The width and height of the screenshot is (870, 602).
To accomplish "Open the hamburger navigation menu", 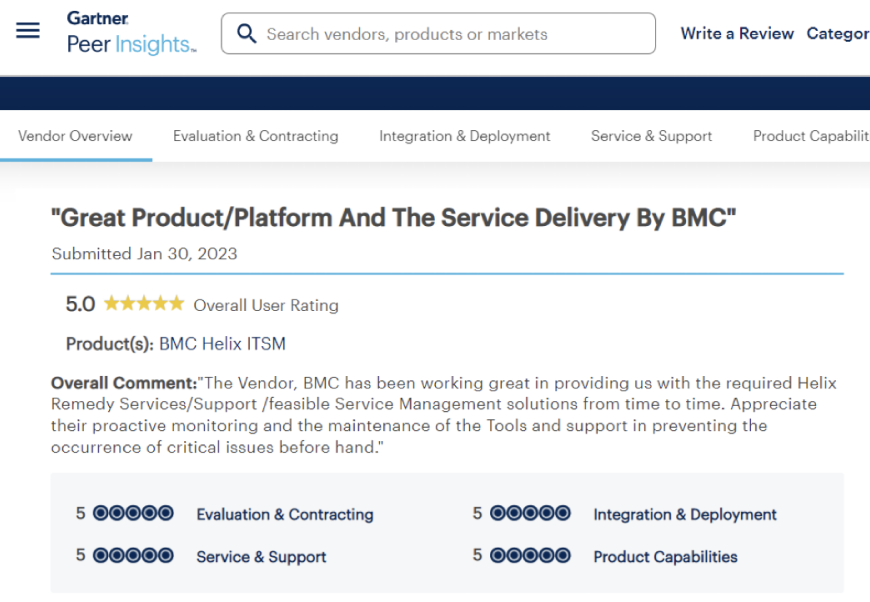I will point(28,30).
